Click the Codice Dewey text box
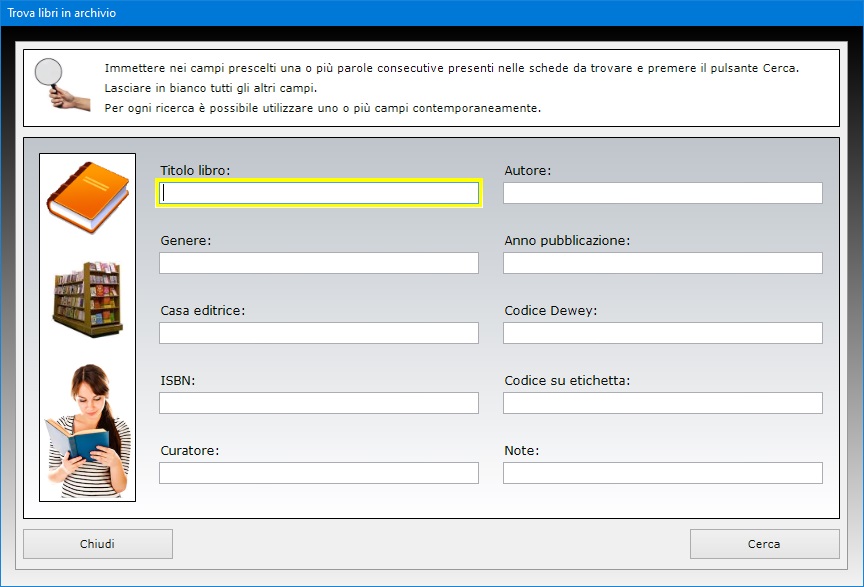Screen dimensions: 864x587 pos(663,333)
